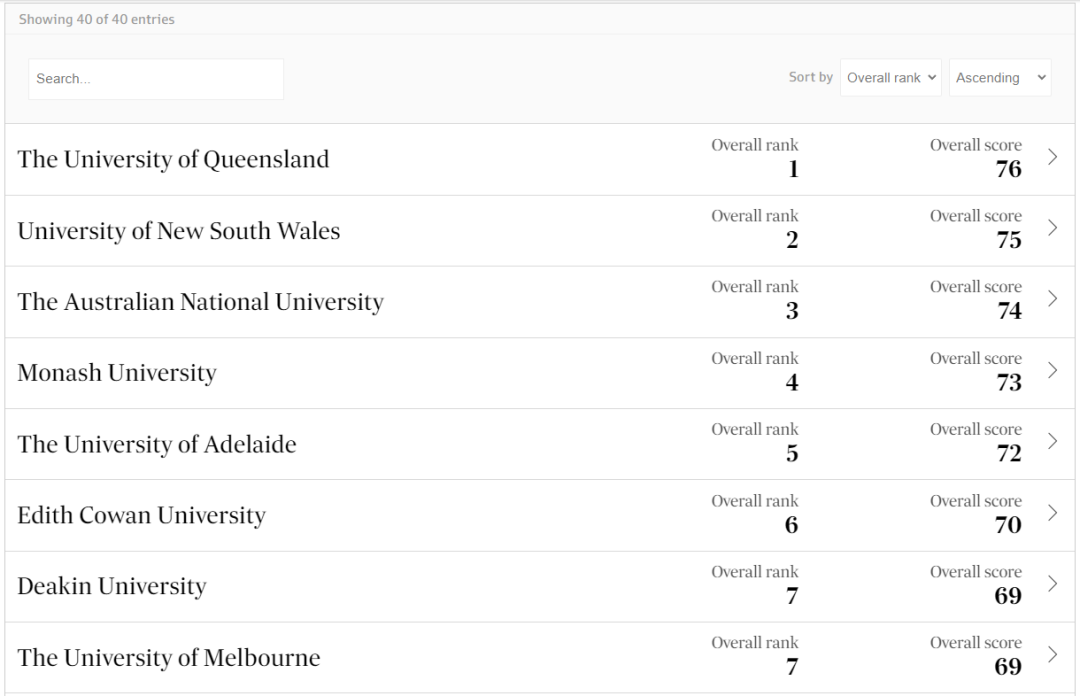Click the Monash University row arrow icon
This screenshot has width=1080, height=696.
point(1052,370)
